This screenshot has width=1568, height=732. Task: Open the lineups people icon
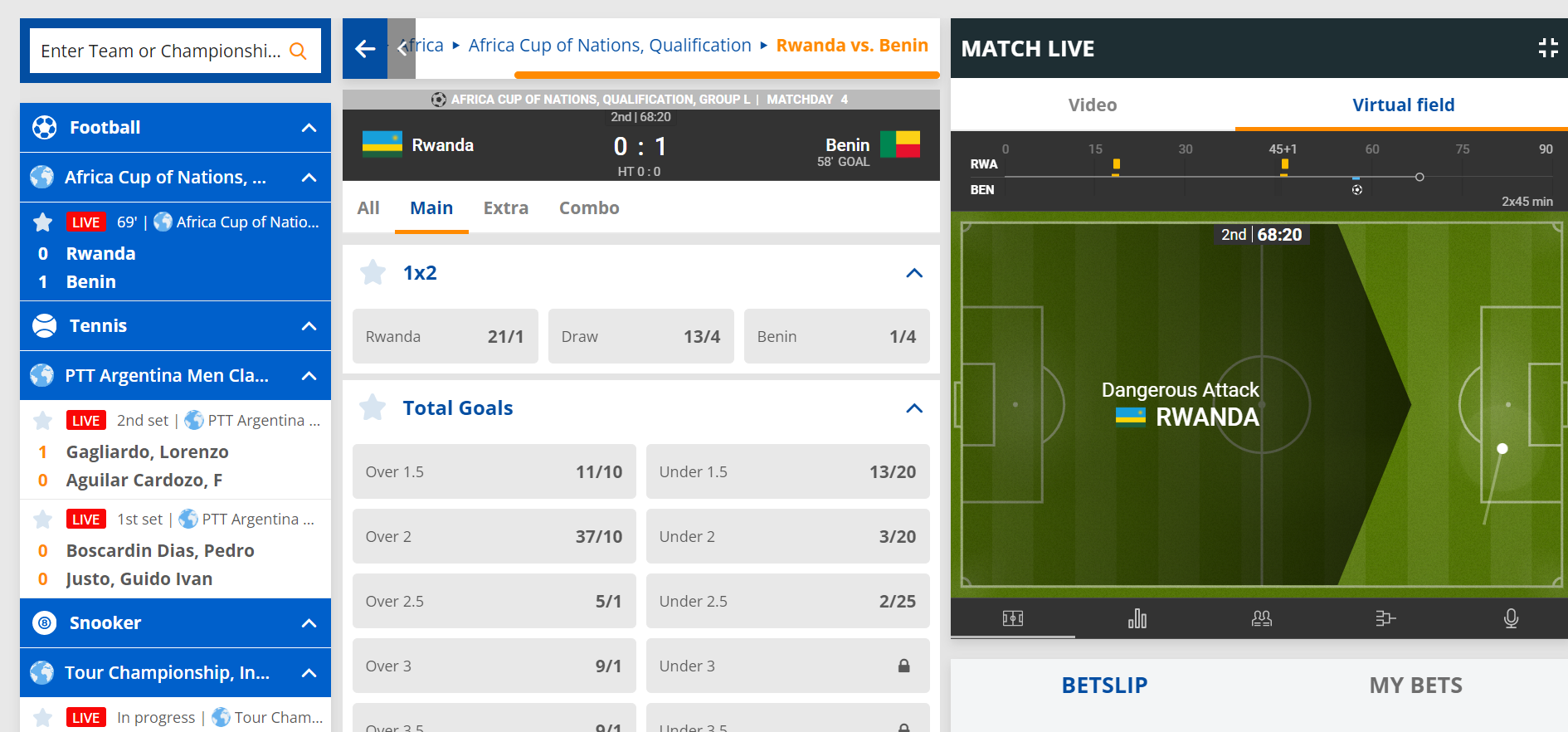[x=1262, y=618]
